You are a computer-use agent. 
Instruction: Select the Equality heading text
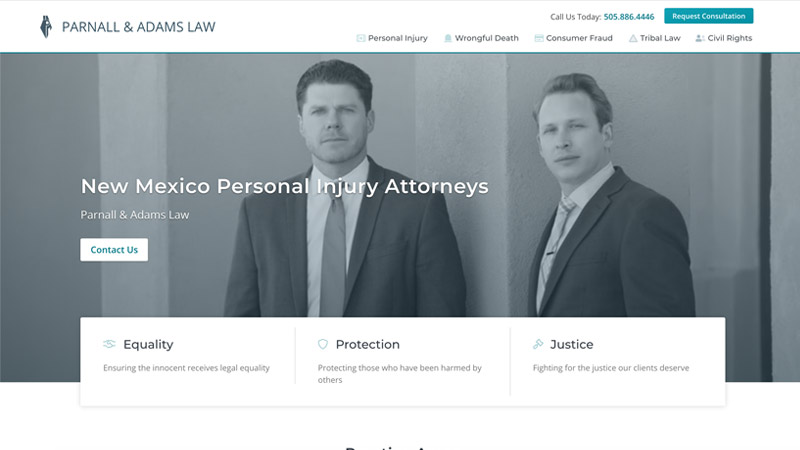click(148, 344)
